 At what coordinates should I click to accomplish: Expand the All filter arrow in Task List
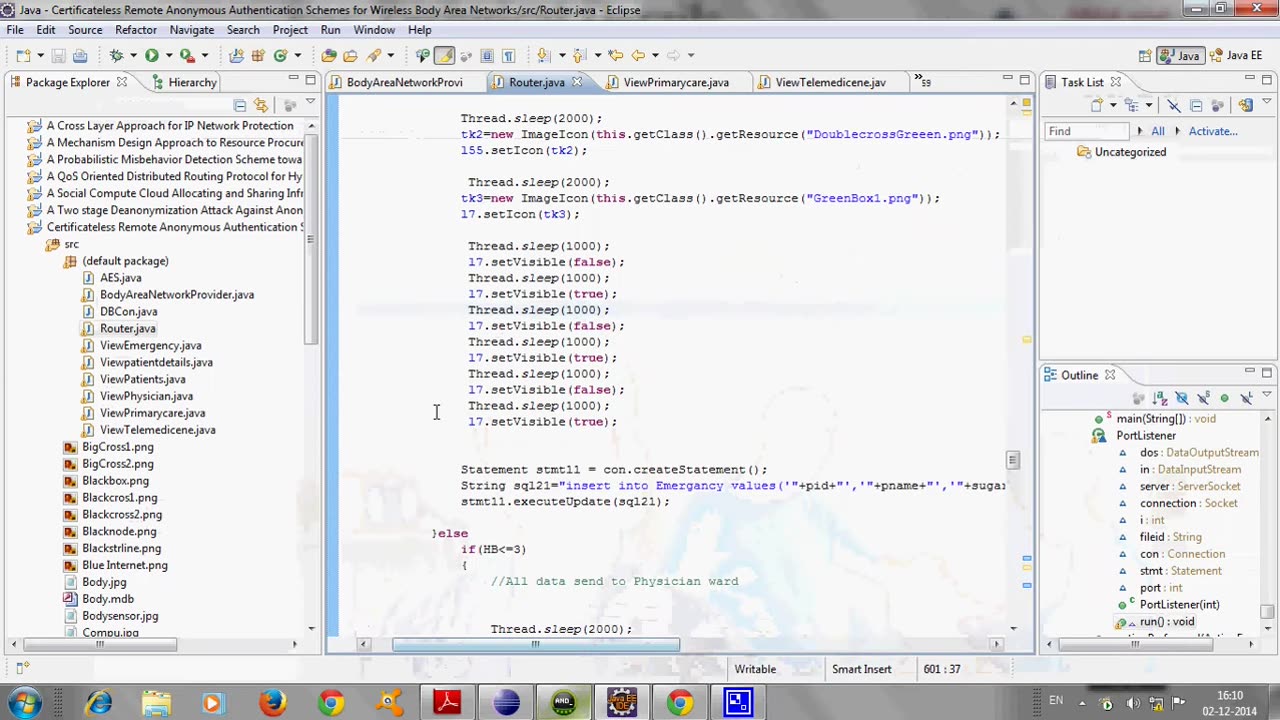pos(1139,131)
